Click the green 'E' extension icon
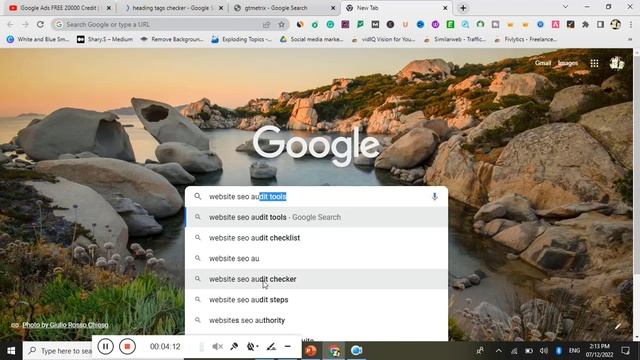The width and height of the screenshot is (640, 360). click(x=450, y=24)
